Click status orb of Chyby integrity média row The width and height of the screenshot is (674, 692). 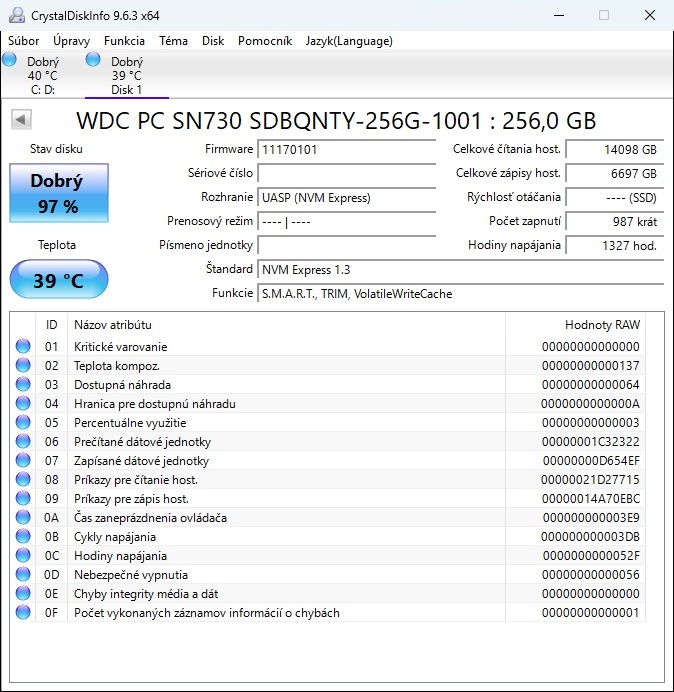[x=23, y=593]
